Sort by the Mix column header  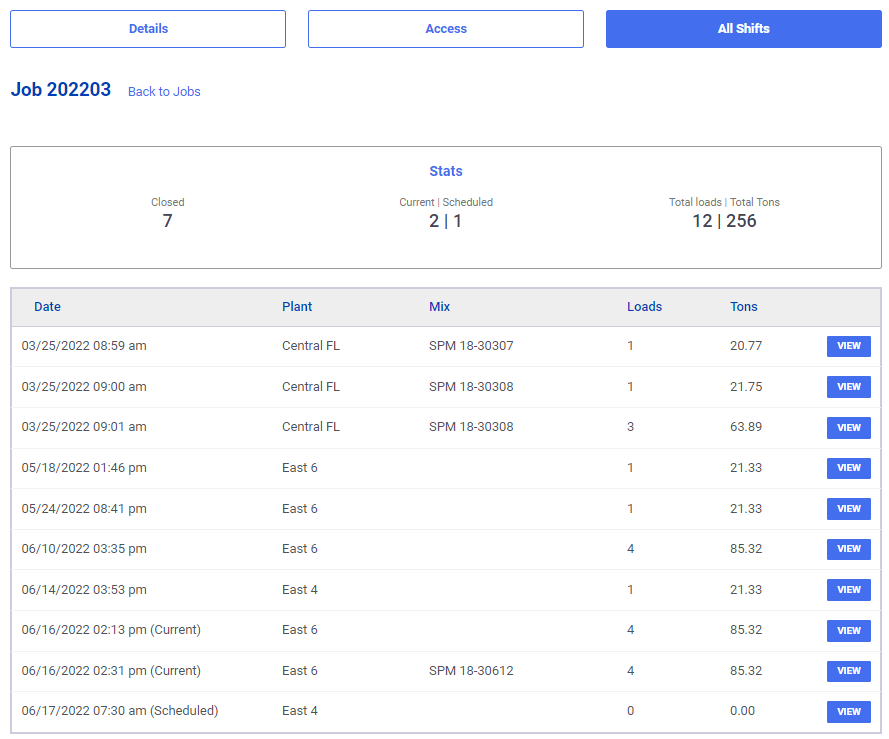point(439,307)
